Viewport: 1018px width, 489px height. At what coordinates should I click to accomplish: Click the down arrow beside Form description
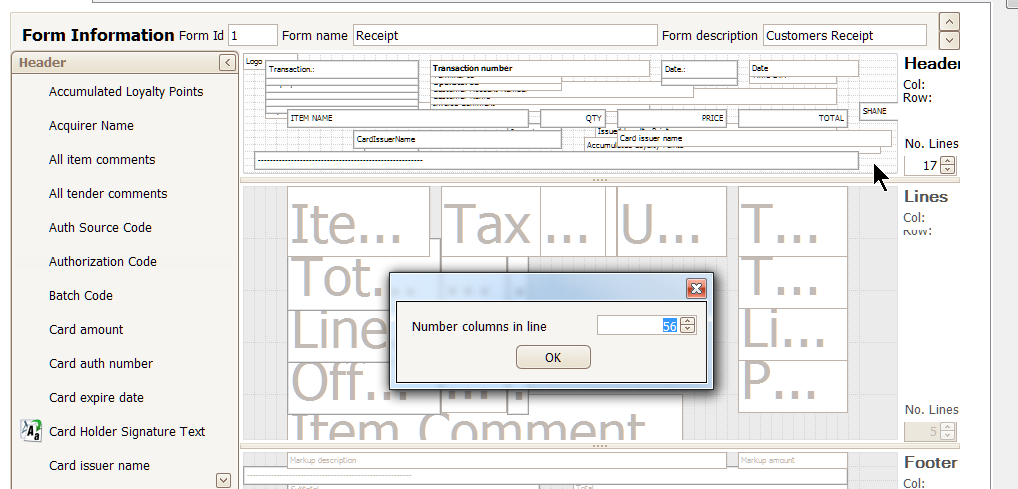(950, 40)
